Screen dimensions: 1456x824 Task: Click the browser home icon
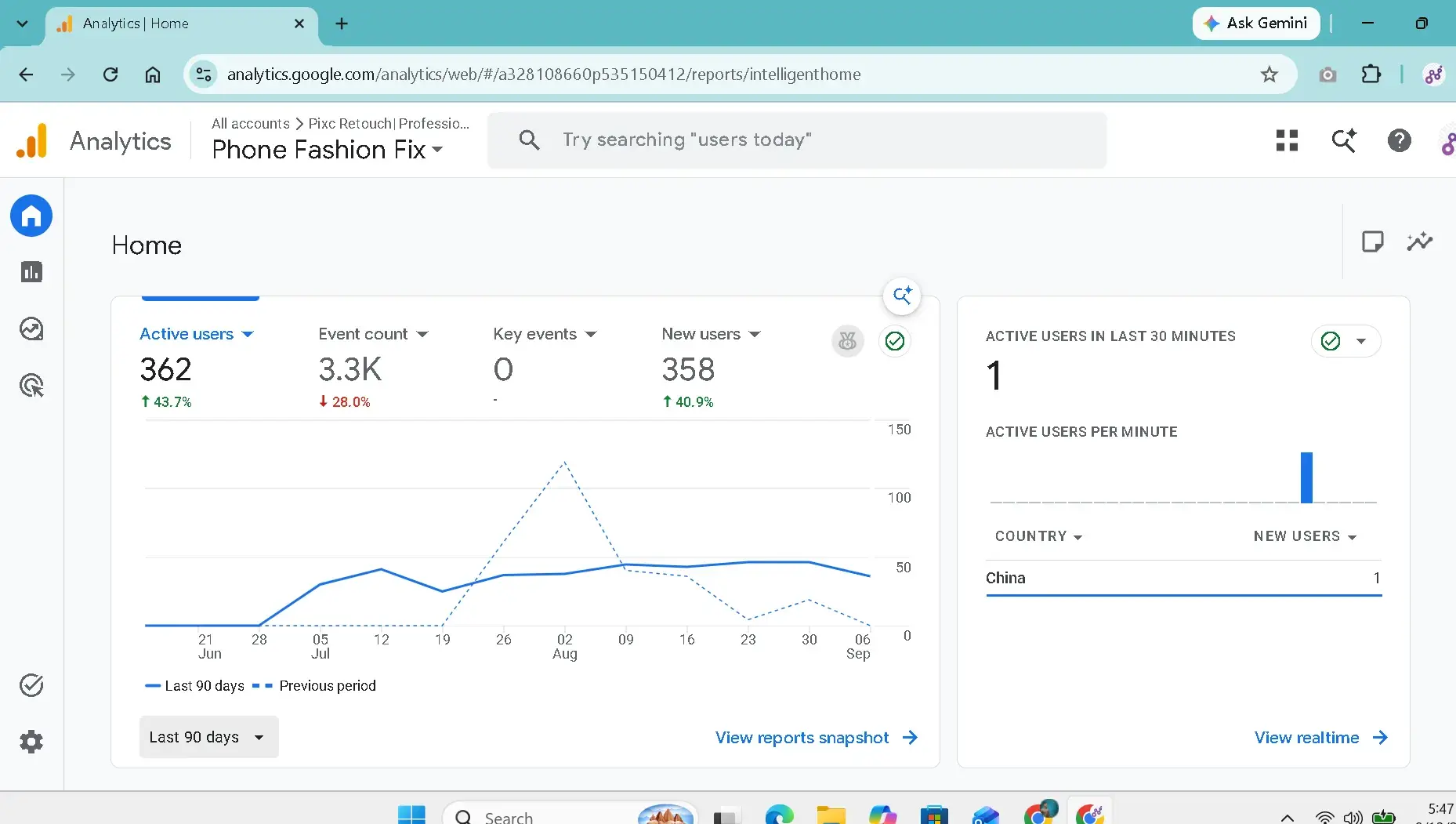153,74
